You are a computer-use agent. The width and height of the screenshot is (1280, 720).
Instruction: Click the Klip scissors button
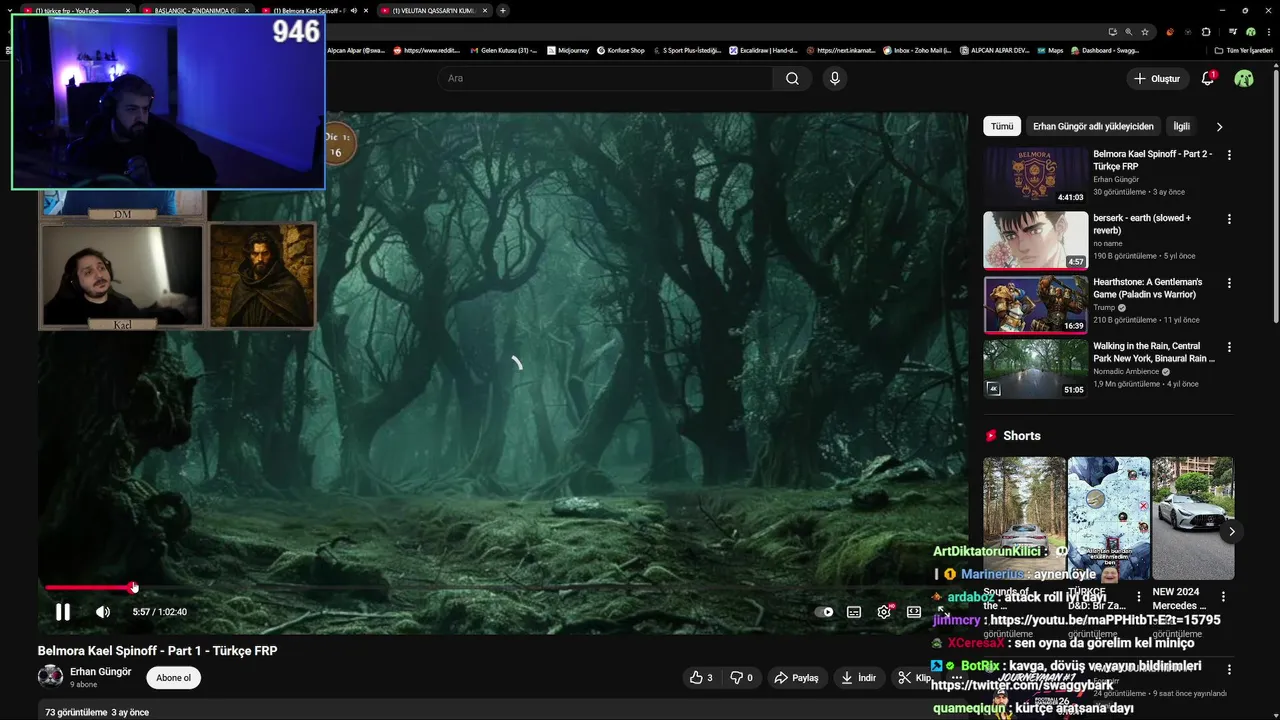(x=915, y=677)
